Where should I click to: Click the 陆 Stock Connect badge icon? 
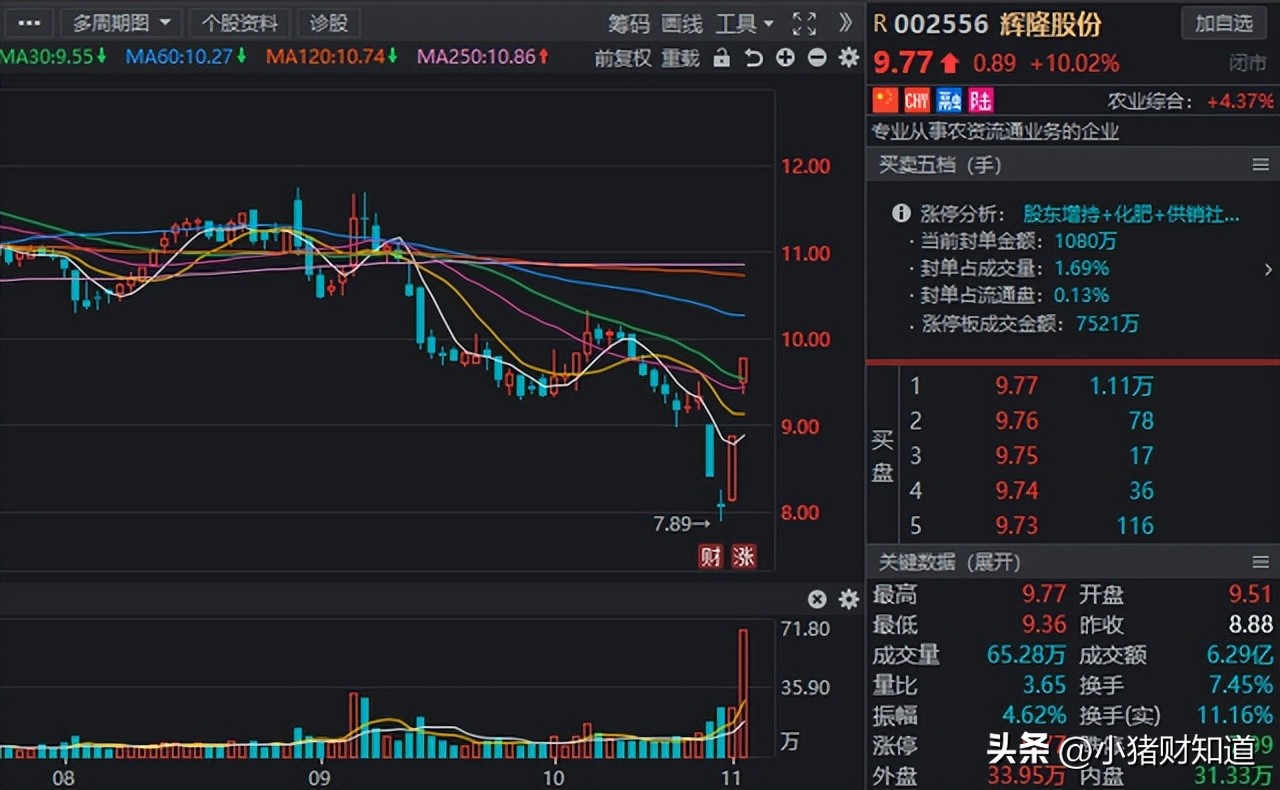pos(979,100)
